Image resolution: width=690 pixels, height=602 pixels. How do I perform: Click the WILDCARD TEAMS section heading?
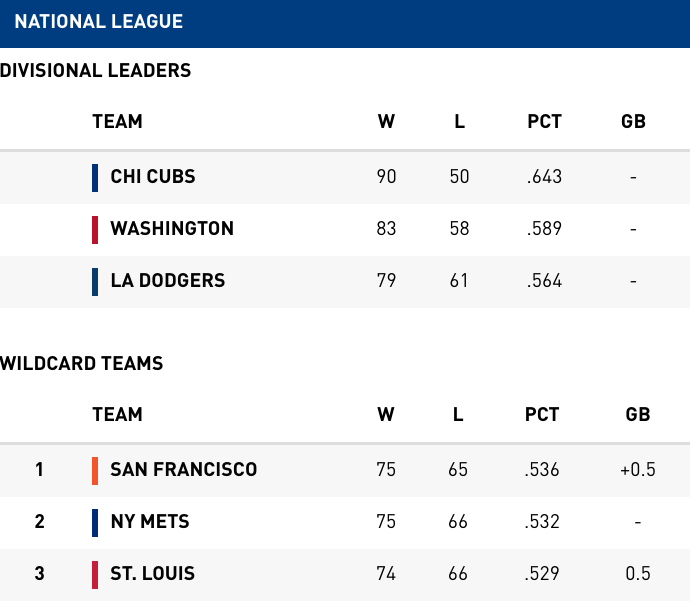tap(81, 363)
